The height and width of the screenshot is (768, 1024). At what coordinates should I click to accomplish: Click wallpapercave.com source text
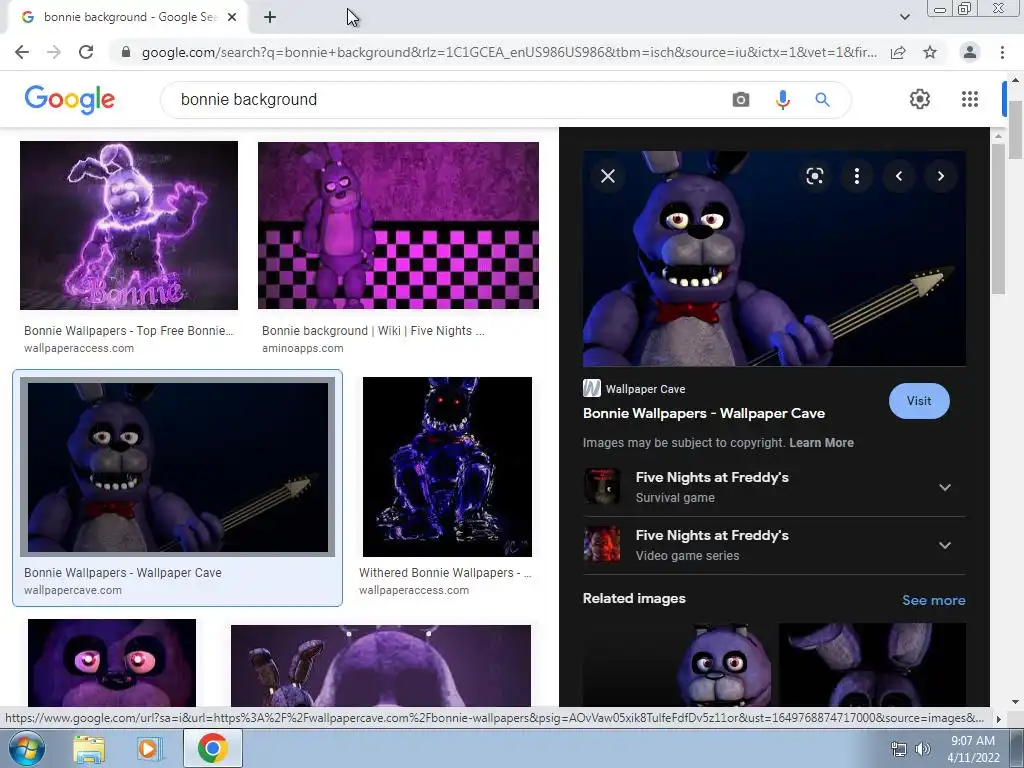[x=73, y=590]
